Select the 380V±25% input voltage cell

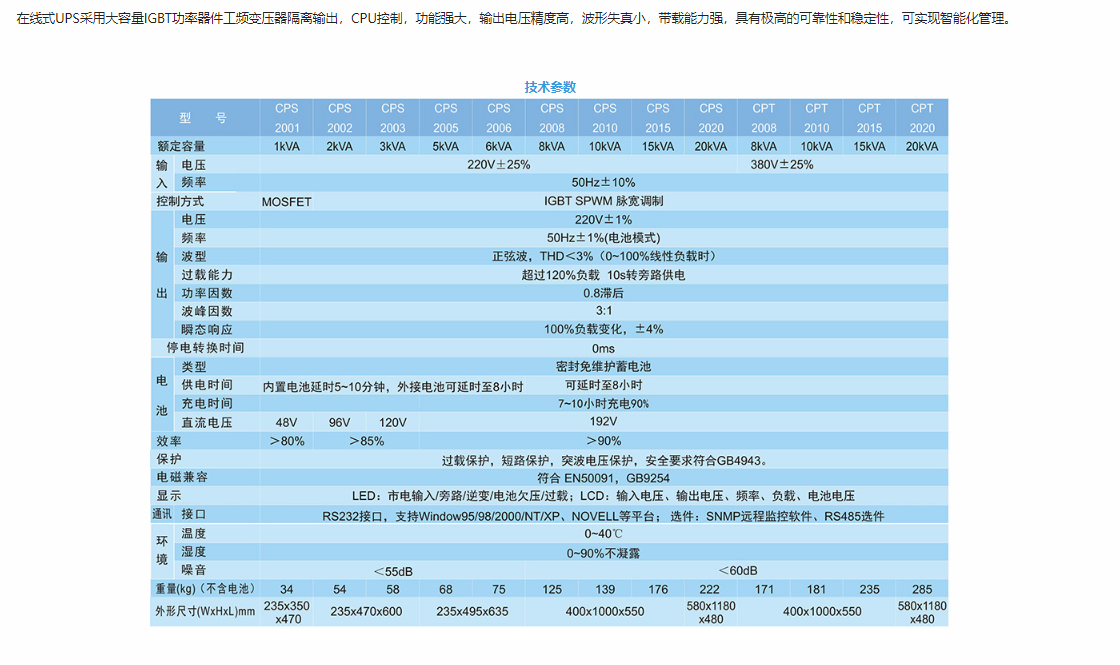pos(781,164)
